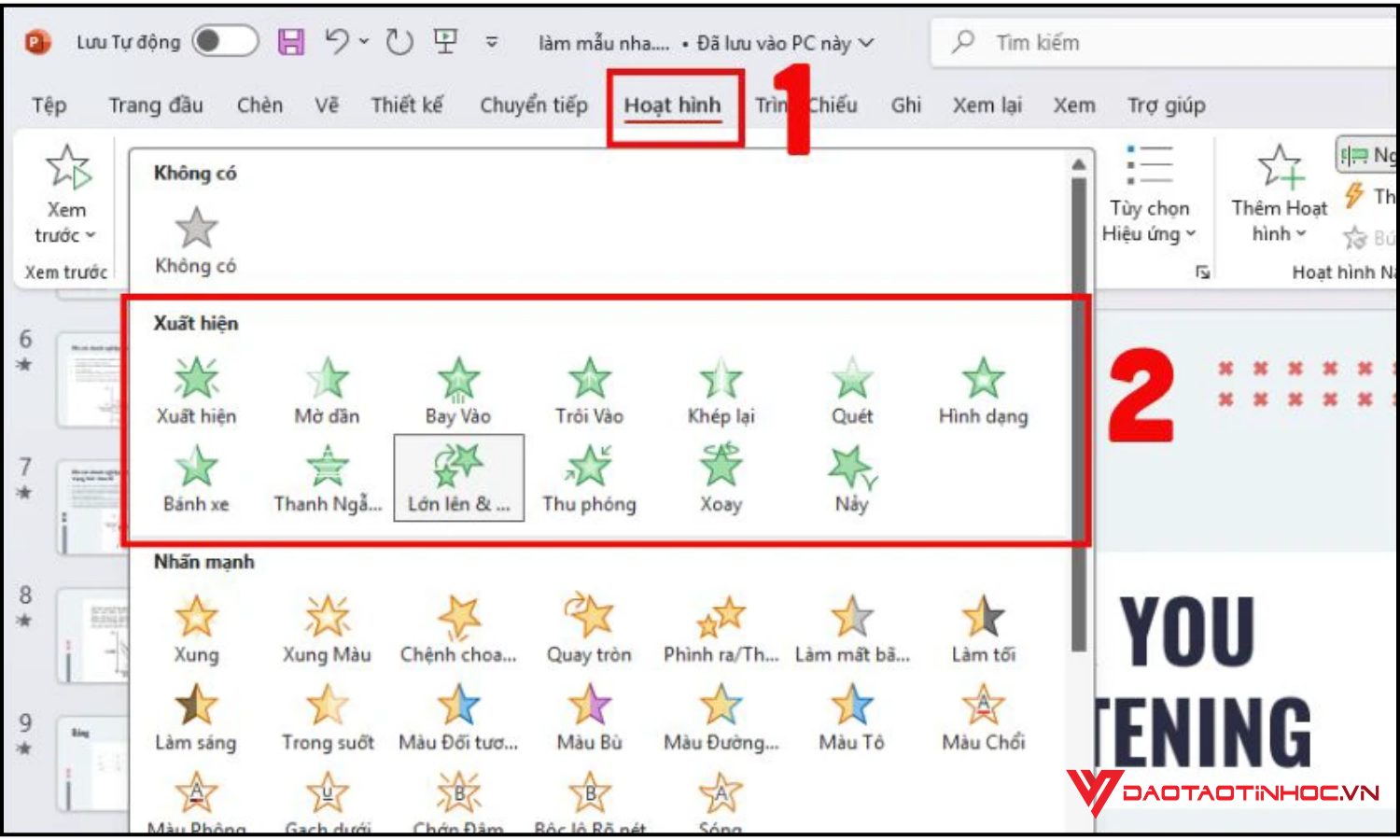Click the save icon in title bar

pyautogui.click(x=291, y=42)
